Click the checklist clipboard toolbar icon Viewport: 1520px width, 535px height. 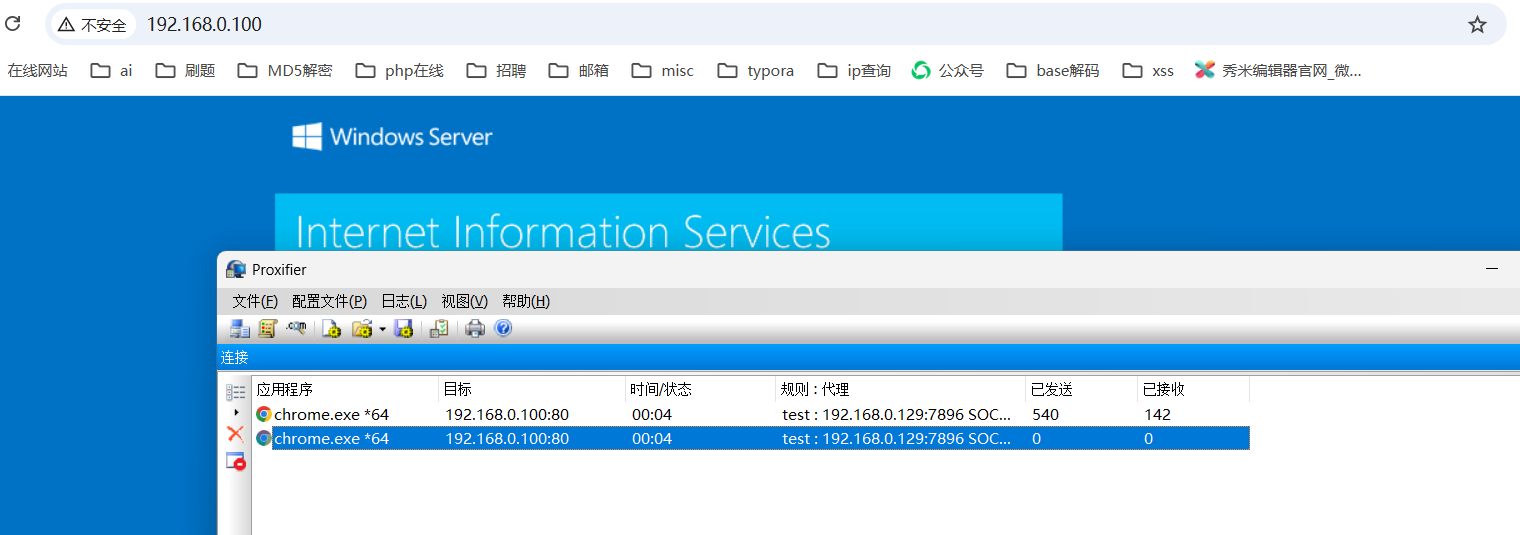pos(439,328)
